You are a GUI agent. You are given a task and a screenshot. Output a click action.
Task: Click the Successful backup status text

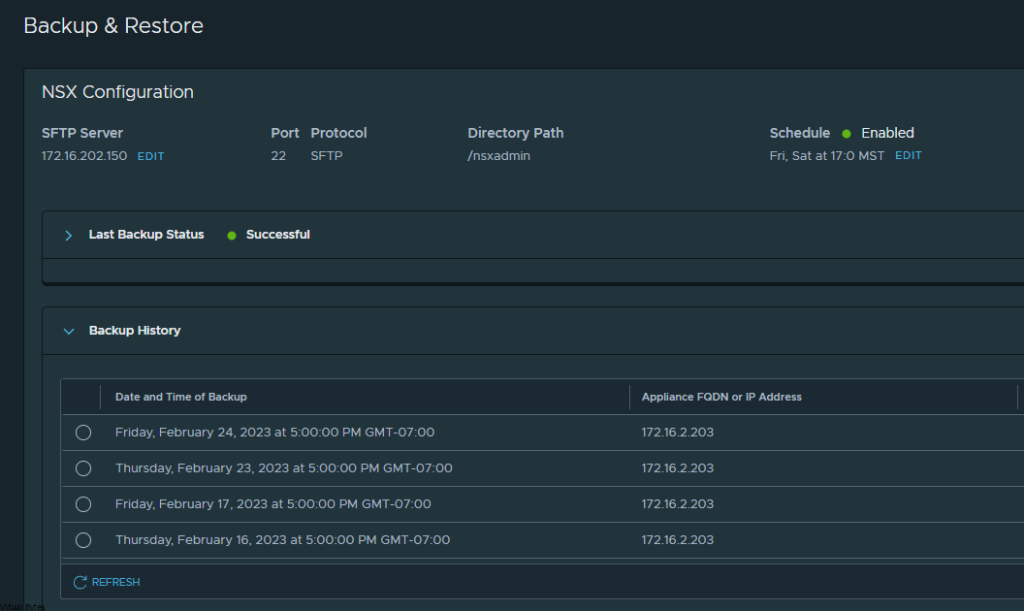278,234
